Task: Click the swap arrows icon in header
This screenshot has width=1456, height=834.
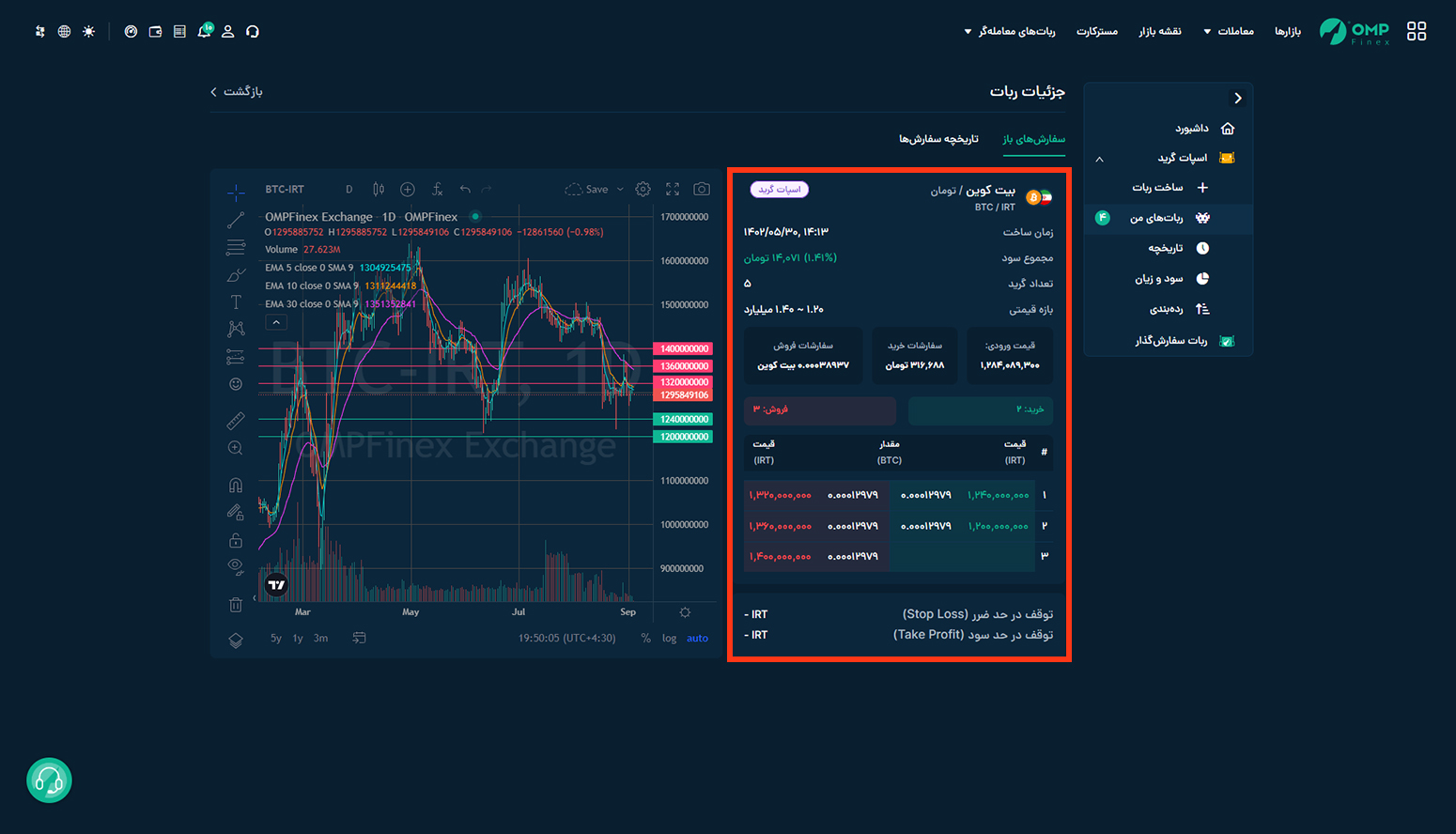Action: [x=39, y=31]
